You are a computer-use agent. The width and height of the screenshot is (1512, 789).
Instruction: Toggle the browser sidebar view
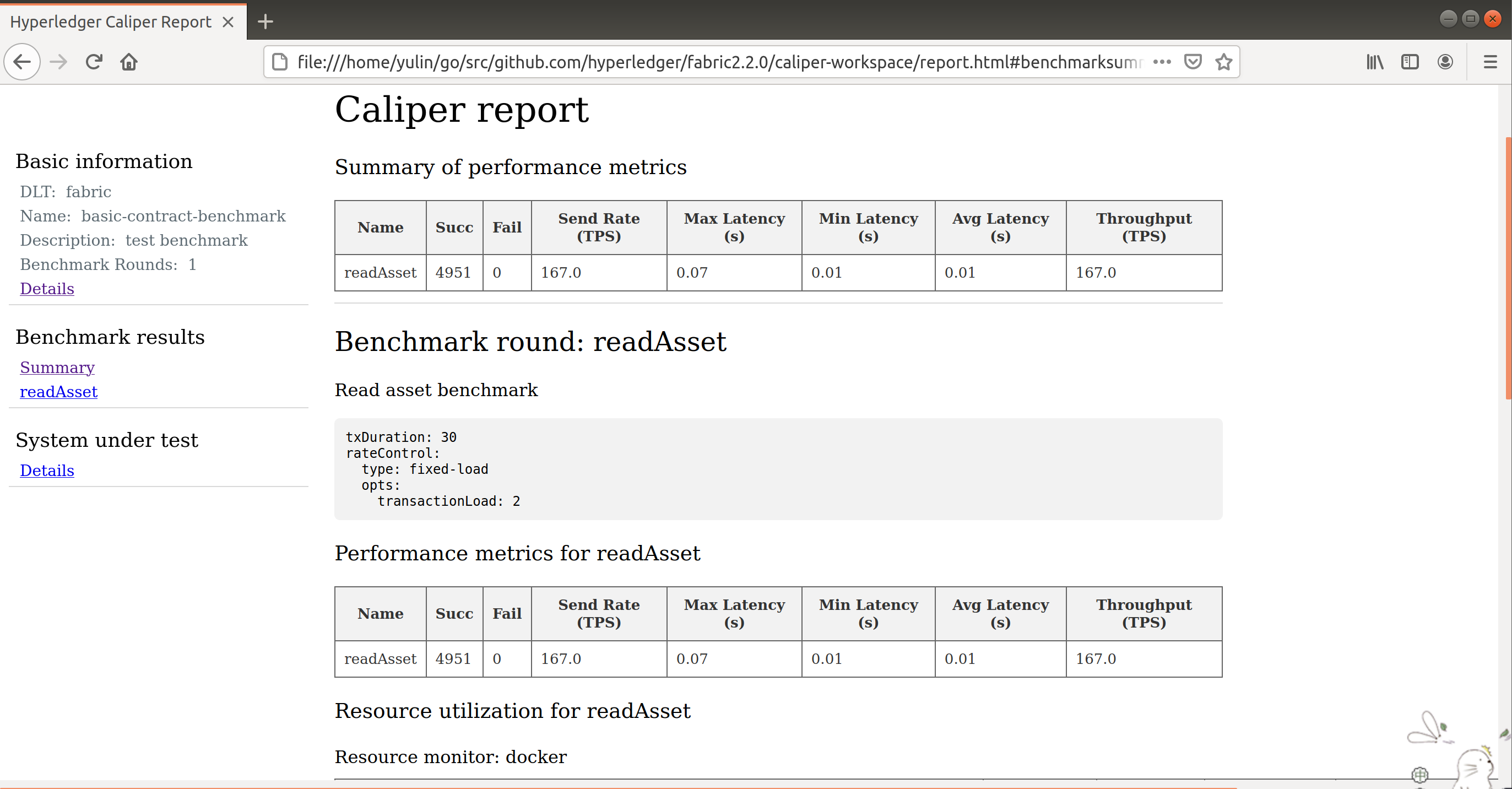point(1410,62)
